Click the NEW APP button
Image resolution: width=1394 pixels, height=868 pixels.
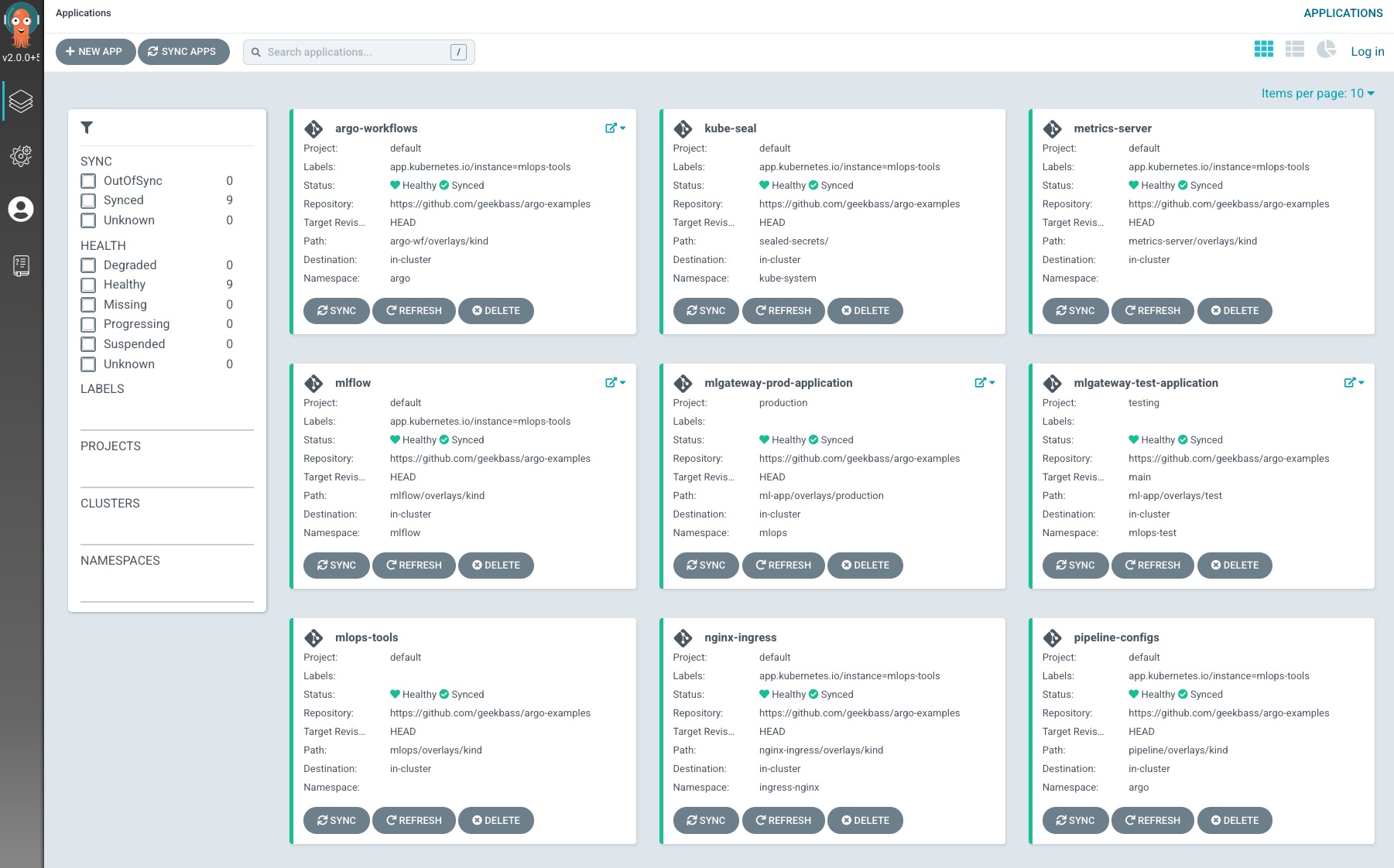[95, 52]
